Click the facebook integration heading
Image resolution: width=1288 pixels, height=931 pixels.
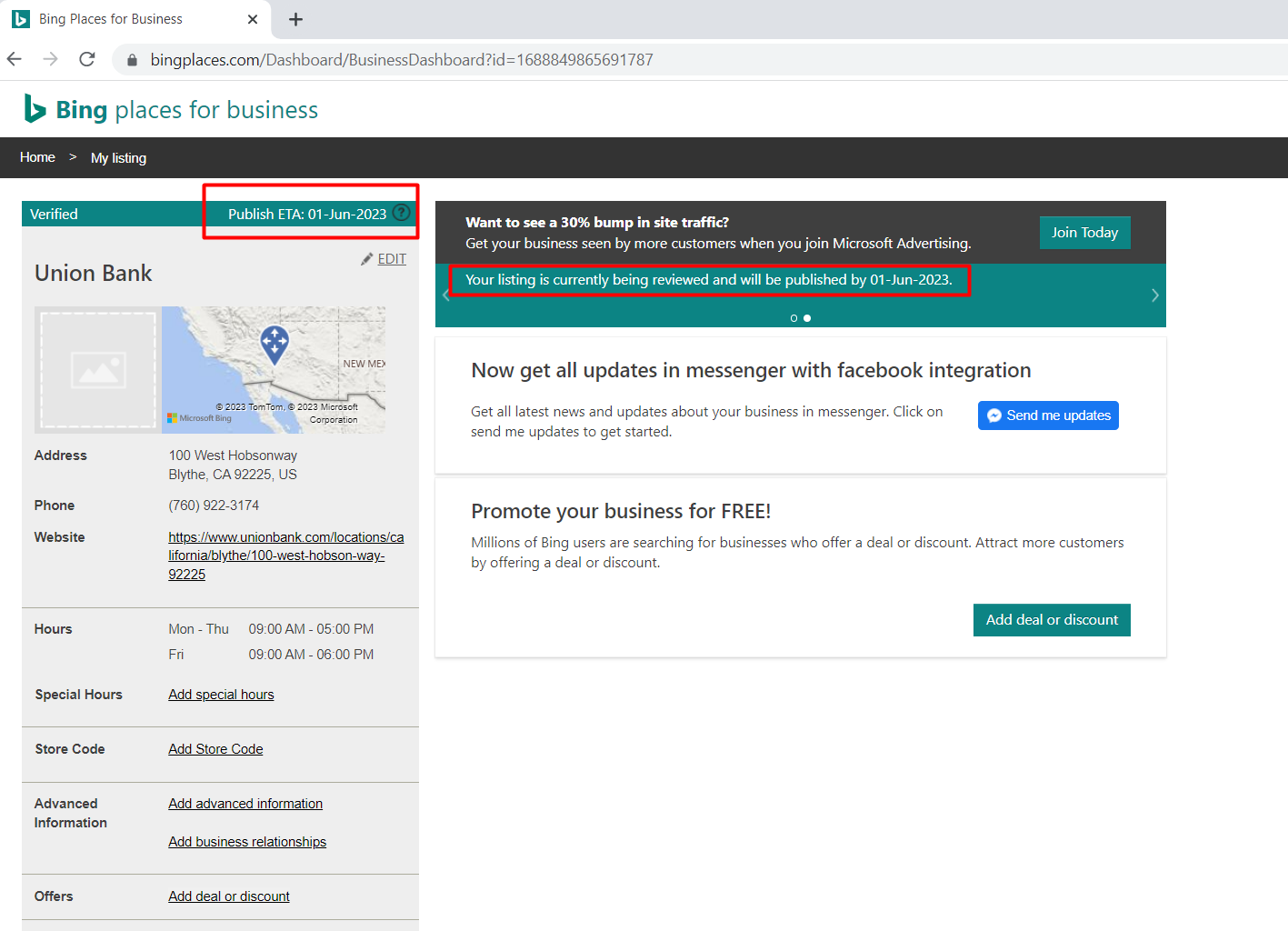(751, 370)
